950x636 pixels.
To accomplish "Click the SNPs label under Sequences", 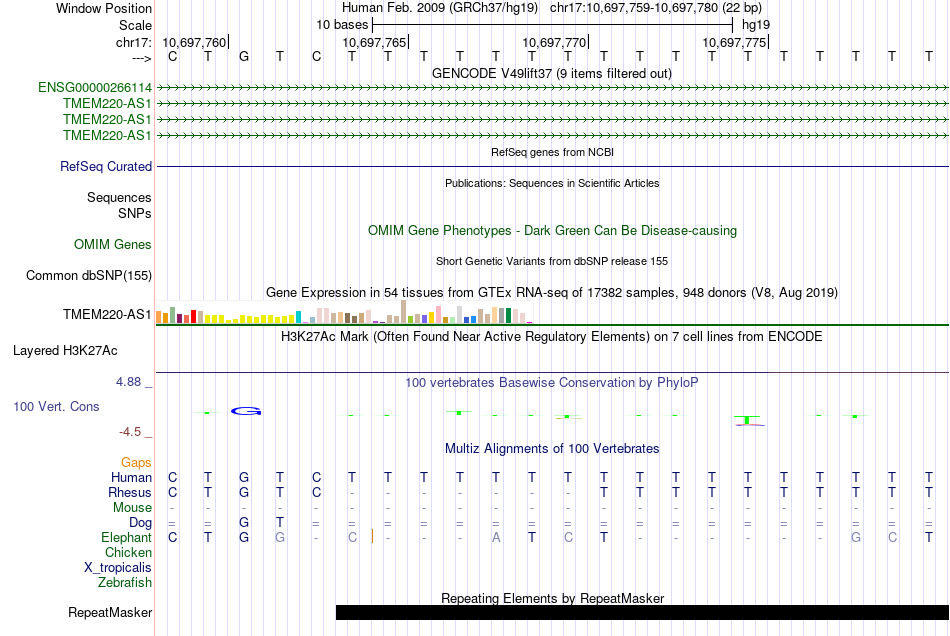I will (x=135, y=213).
